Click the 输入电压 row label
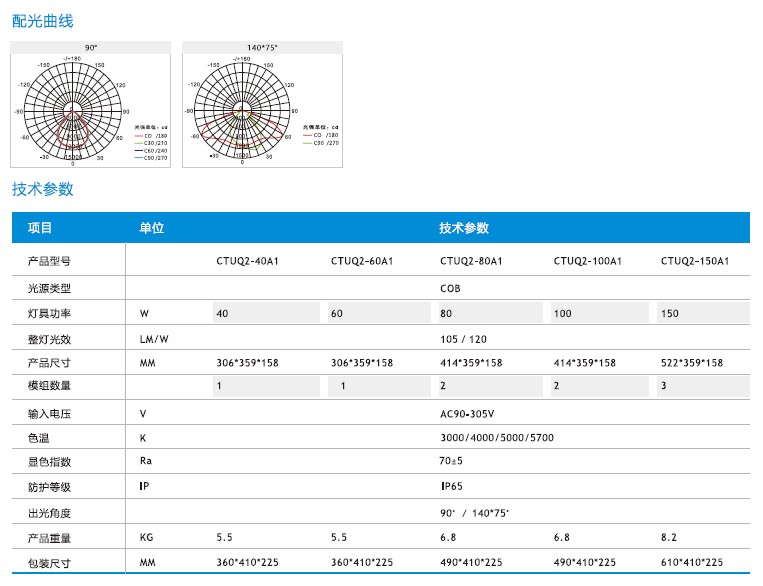This screenshot has width=763, height=586. (x=49, y=414)
